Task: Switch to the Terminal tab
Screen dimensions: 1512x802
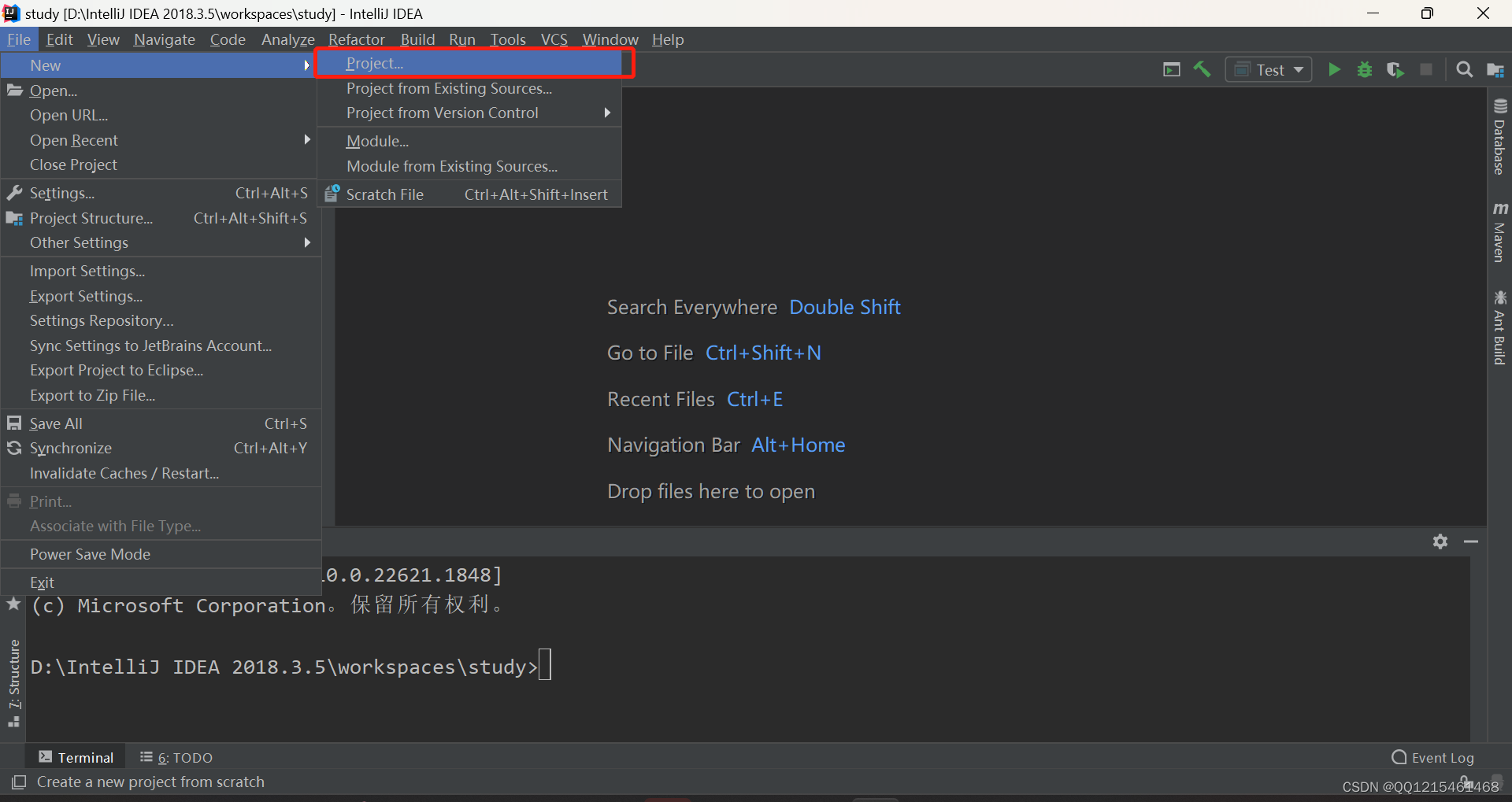Action: [x=76, y=757]
